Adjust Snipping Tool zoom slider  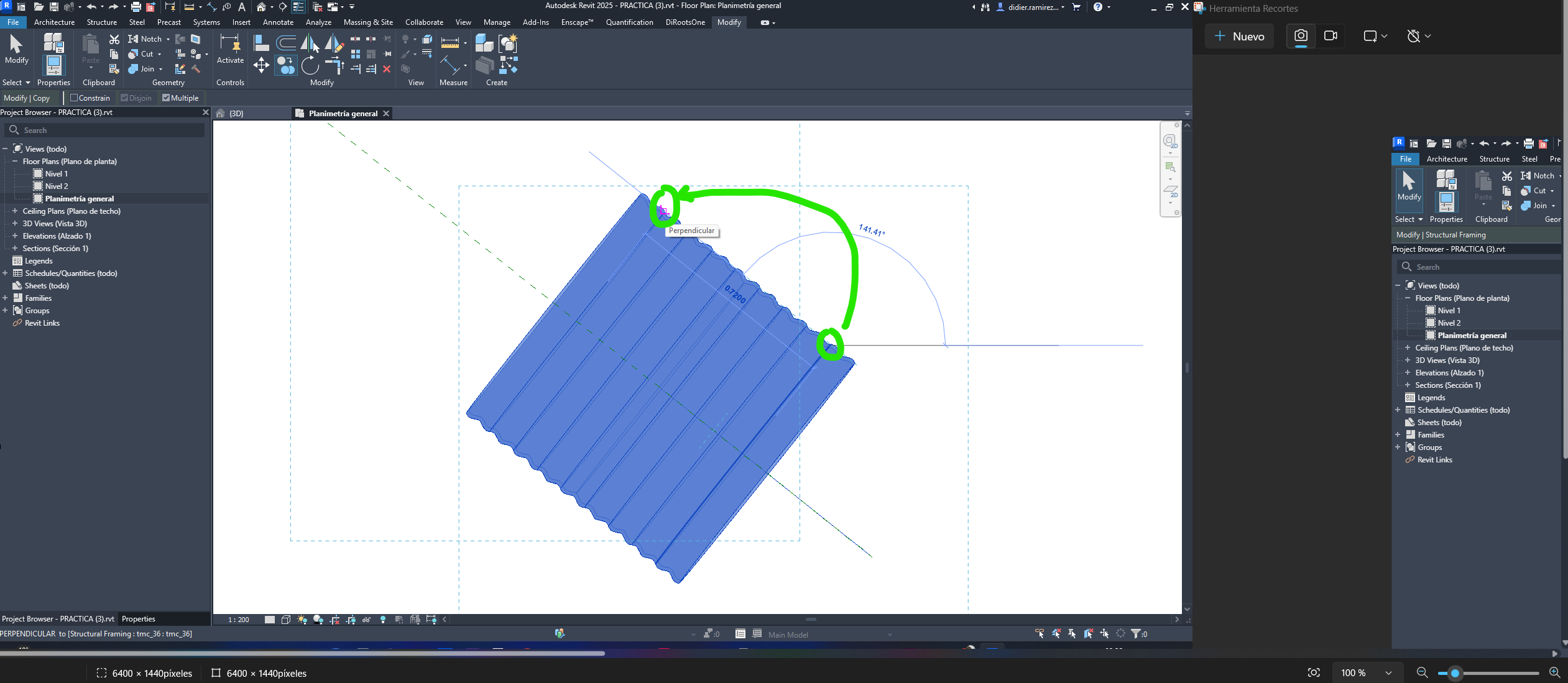(1455, 673)
